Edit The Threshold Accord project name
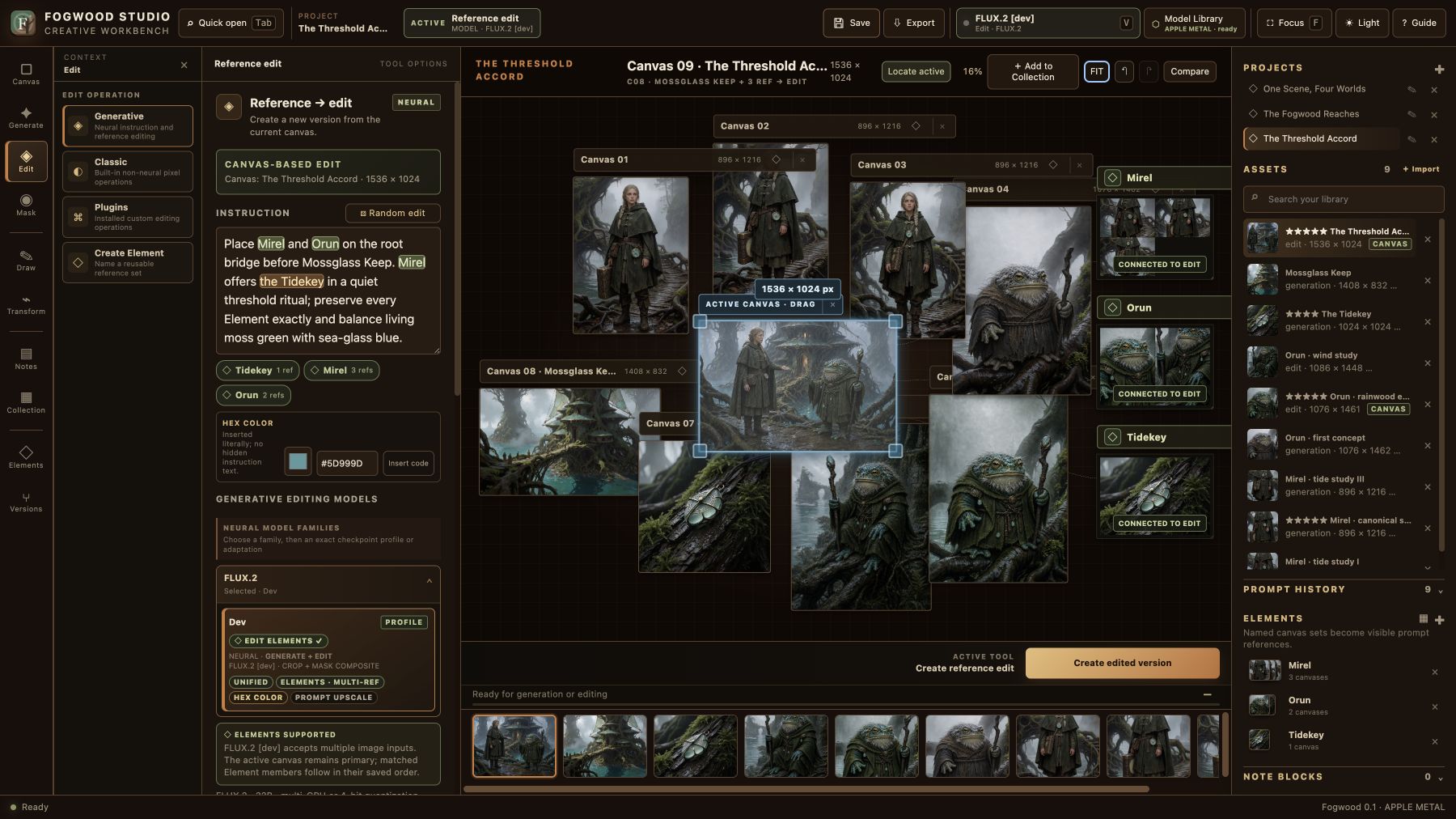The height and width of the screenshot is (819, 1456). 1412,139
